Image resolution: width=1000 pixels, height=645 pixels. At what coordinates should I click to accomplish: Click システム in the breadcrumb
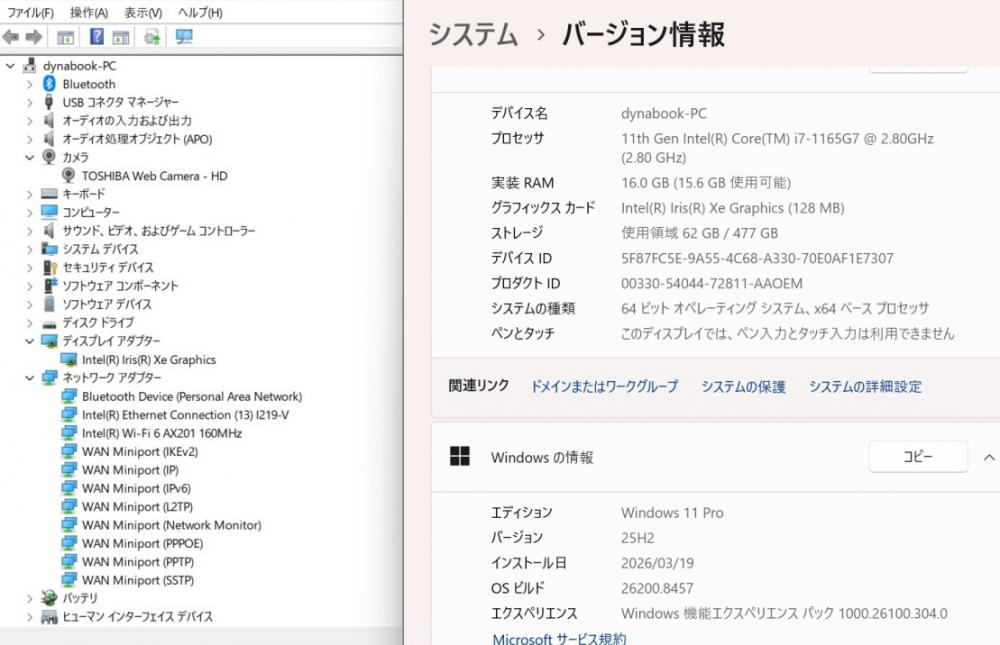point(473,34)
